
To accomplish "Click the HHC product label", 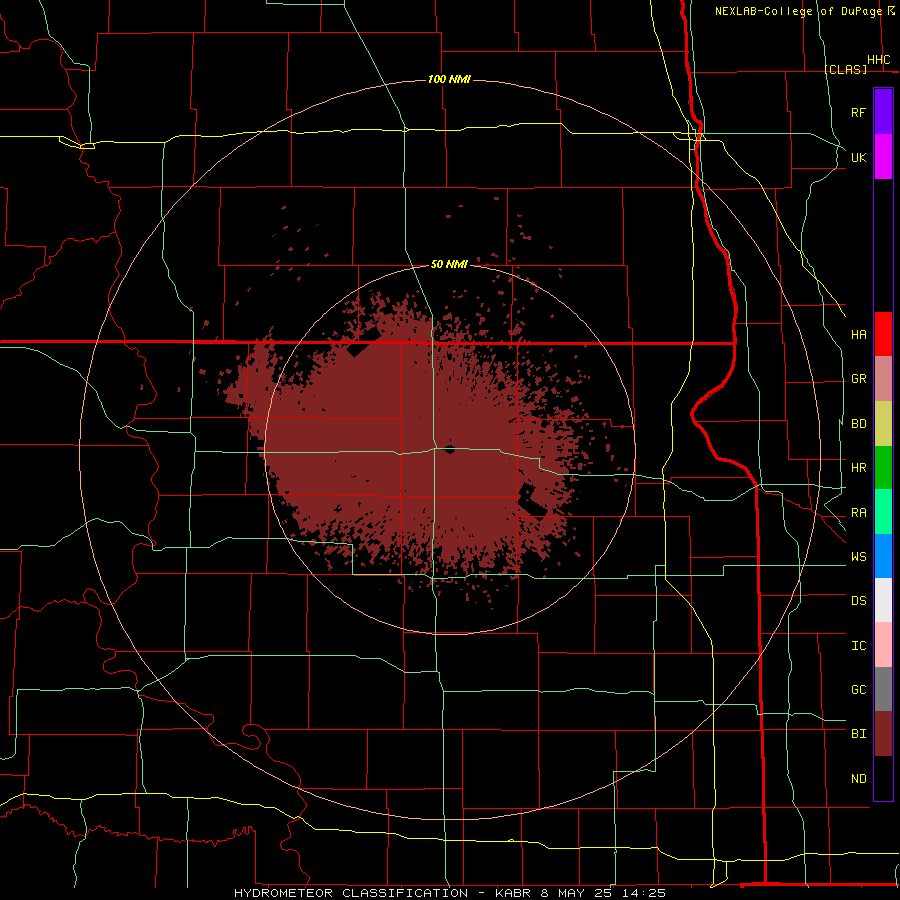I will tap(879, 60).
